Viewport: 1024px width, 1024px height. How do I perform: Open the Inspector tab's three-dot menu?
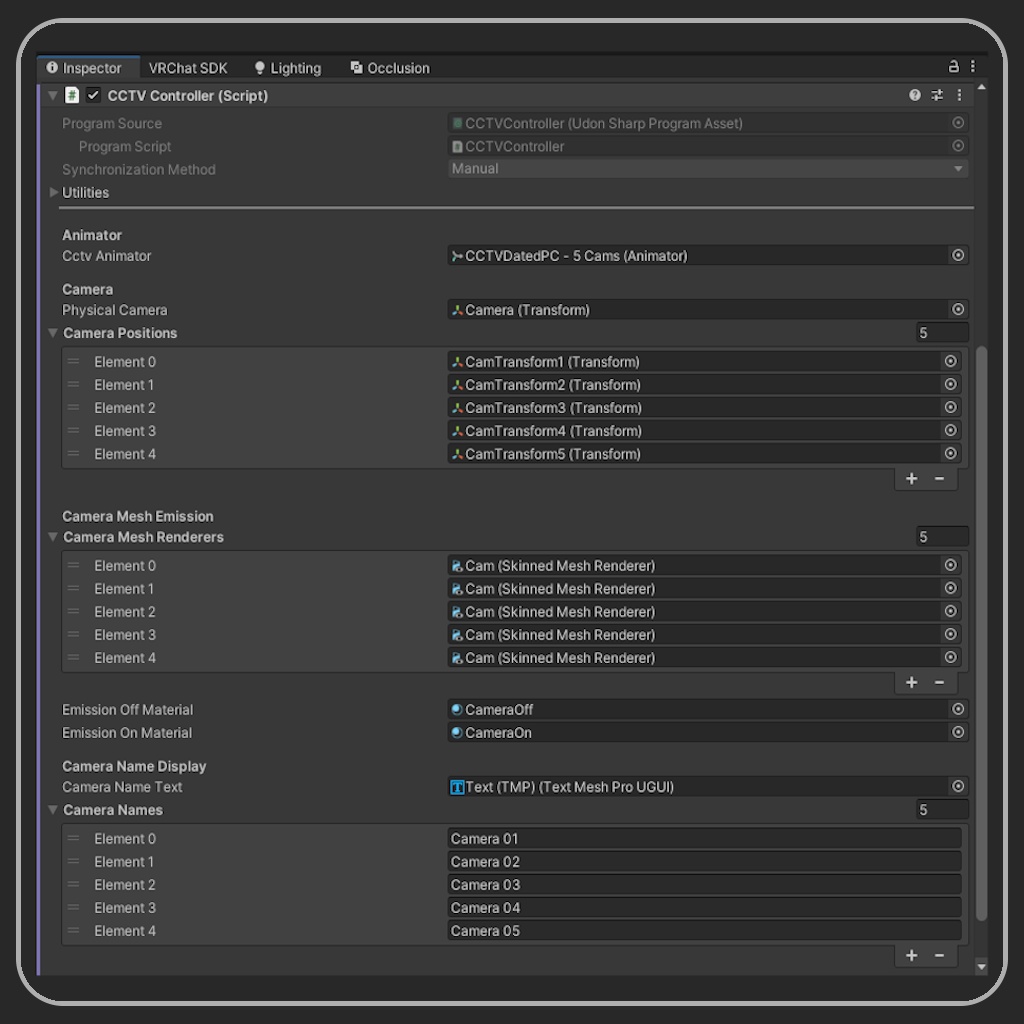click(x=972, y=67)
